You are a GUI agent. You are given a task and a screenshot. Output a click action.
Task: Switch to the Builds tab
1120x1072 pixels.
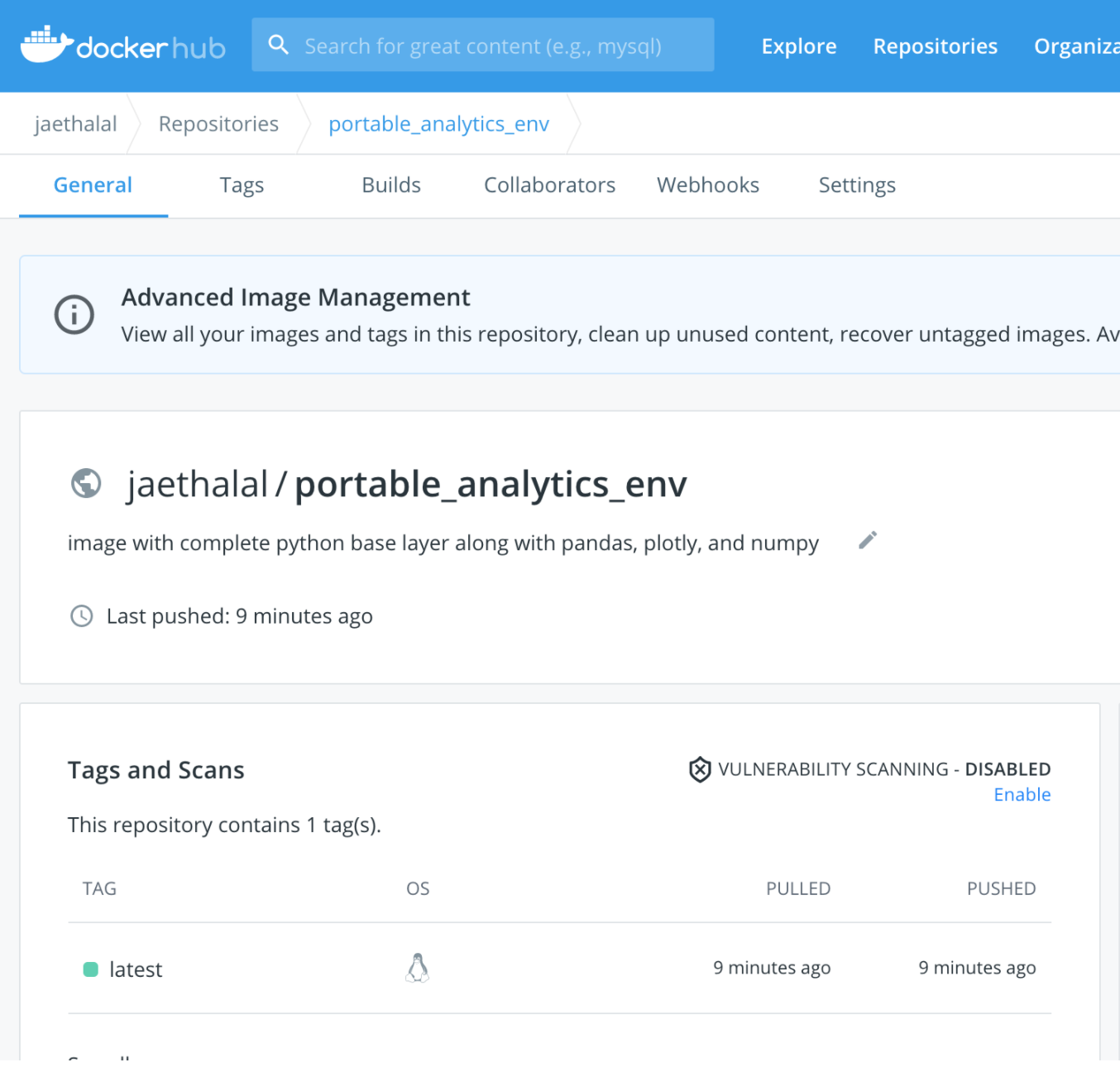(x=391, y=185)
